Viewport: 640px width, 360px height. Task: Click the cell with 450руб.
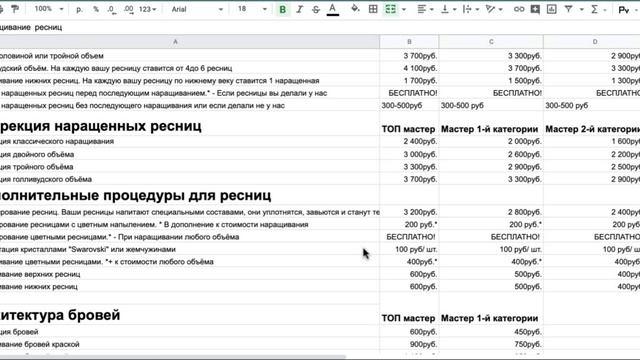491,332
